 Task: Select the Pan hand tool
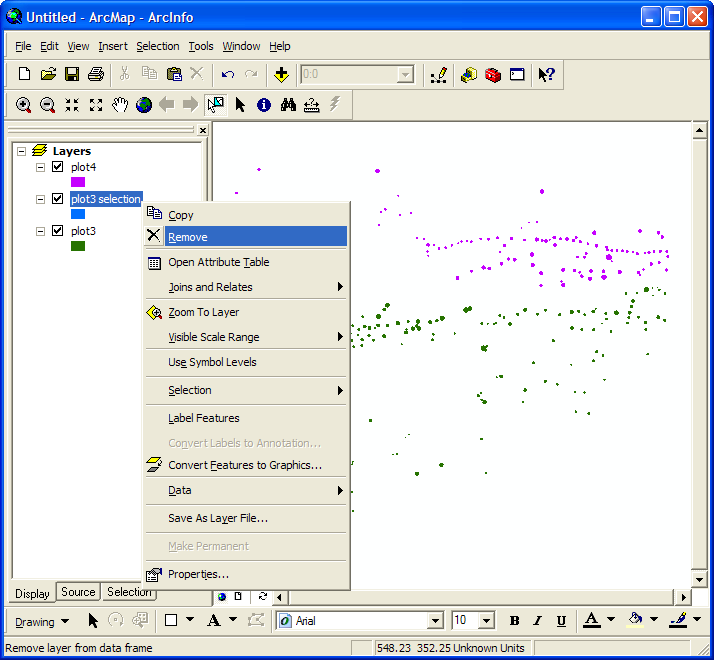tap(120, 105)
